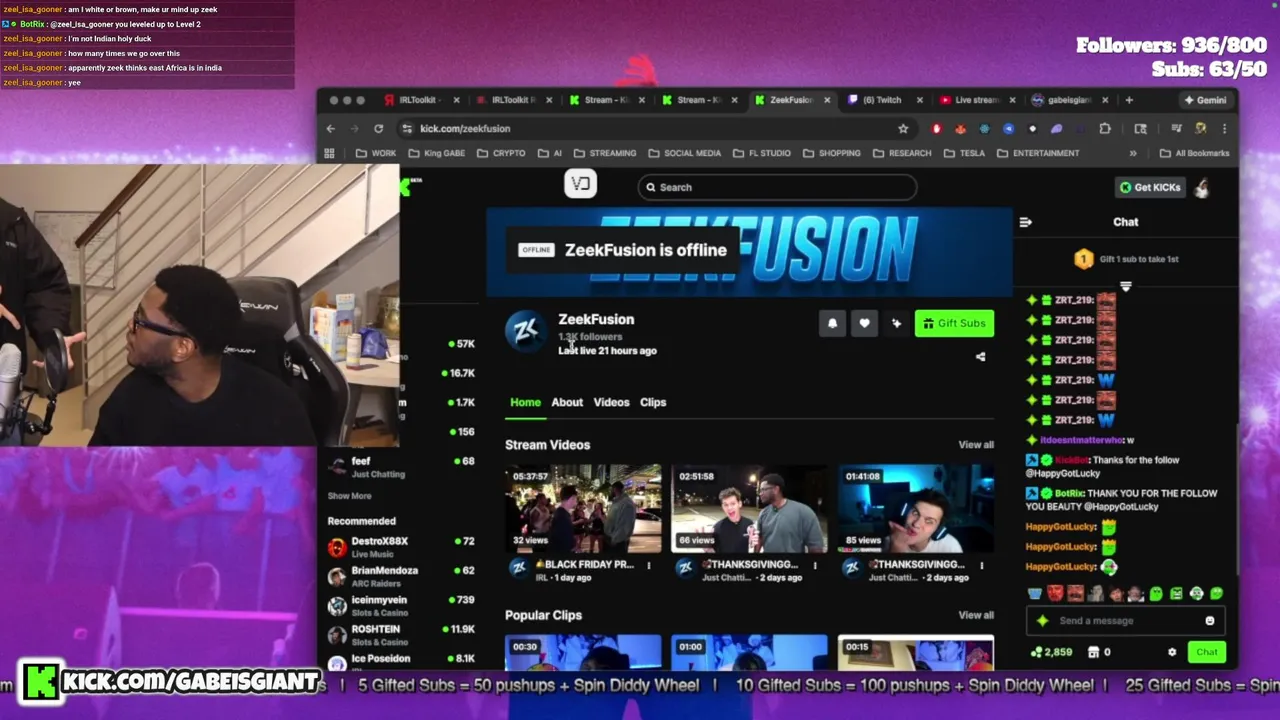Open BrianMendoza in Recommended

click(401, 576)
